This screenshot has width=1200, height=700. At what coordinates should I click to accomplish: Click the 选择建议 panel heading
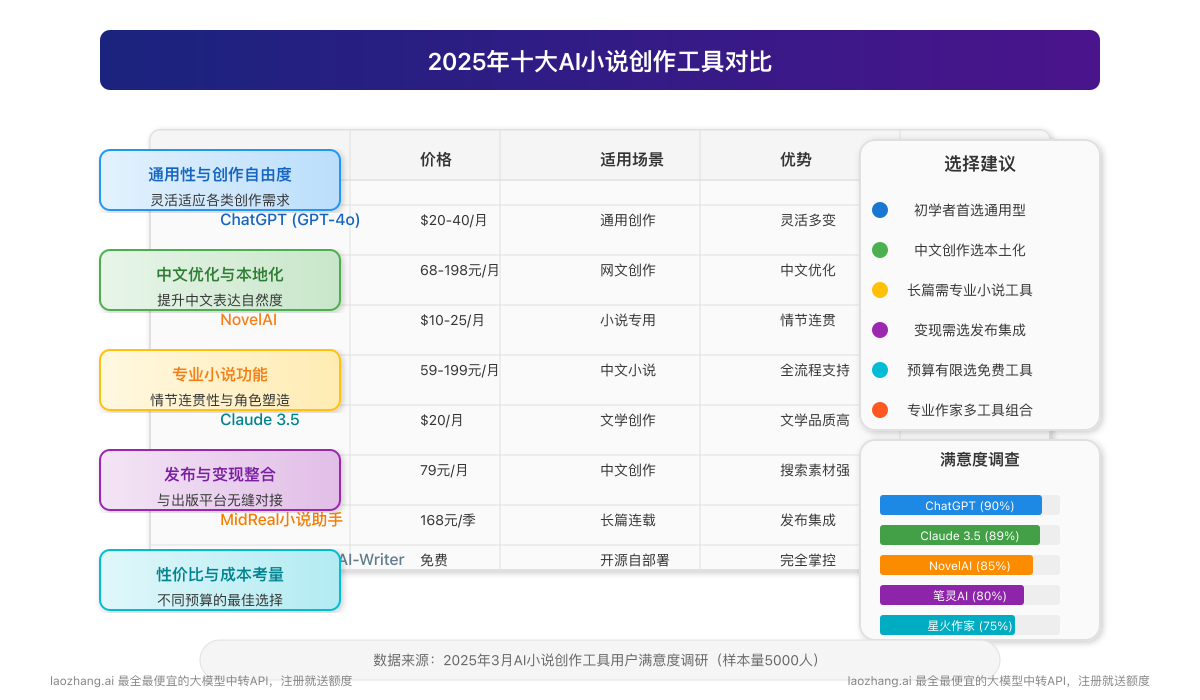(980, 164)
